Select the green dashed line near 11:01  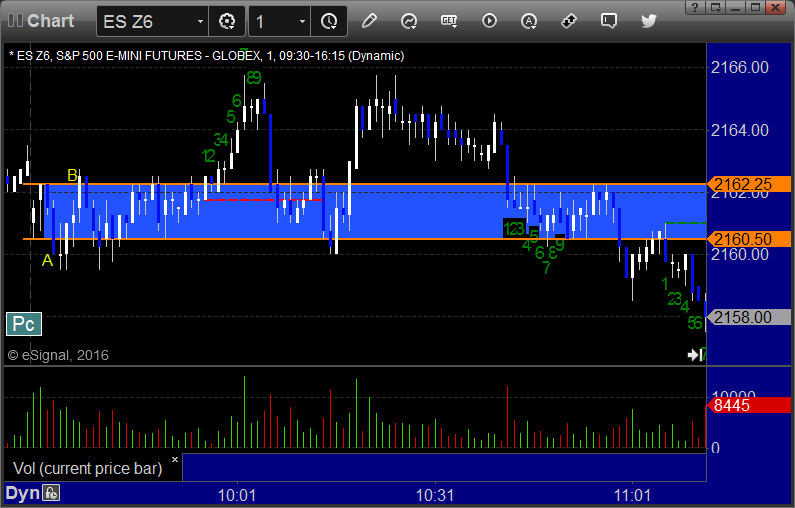(685, 223)
